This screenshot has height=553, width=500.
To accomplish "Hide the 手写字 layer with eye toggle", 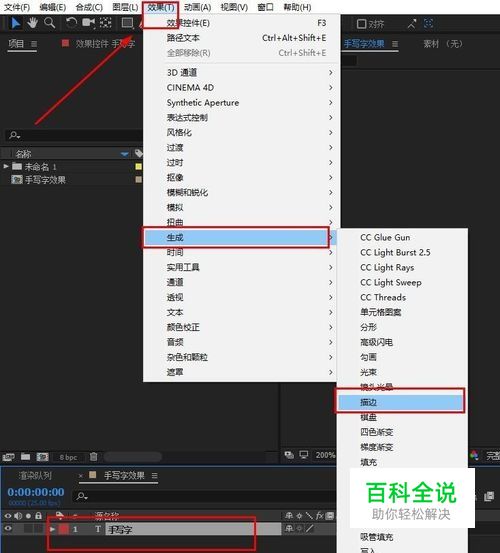I will pyautogui.click(x=8, y=529).
